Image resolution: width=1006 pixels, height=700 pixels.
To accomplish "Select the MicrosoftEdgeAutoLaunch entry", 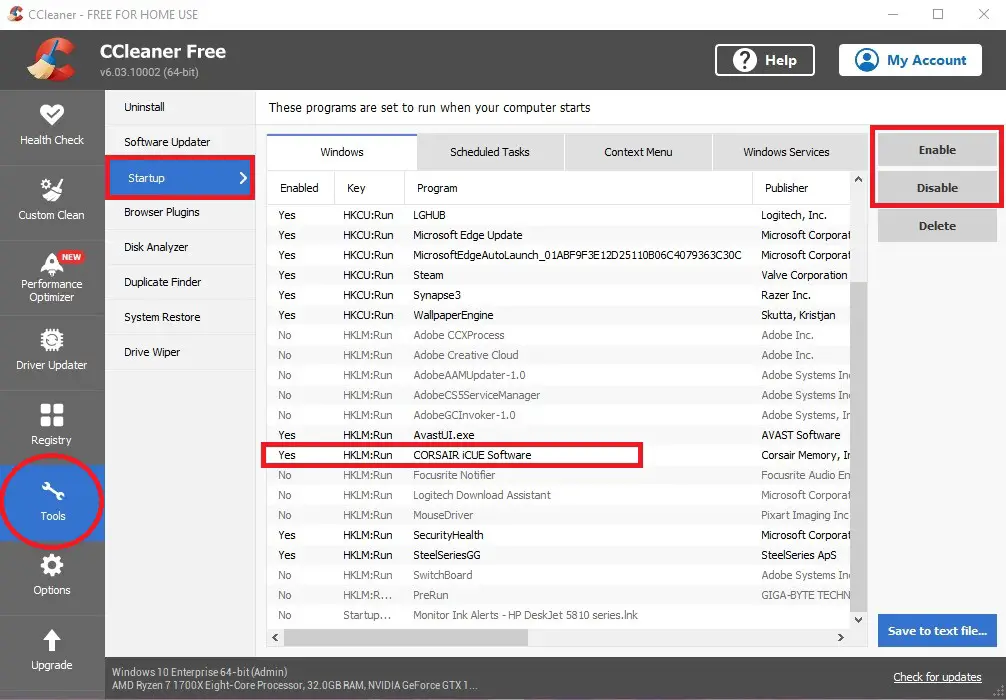I will point(559,255).
